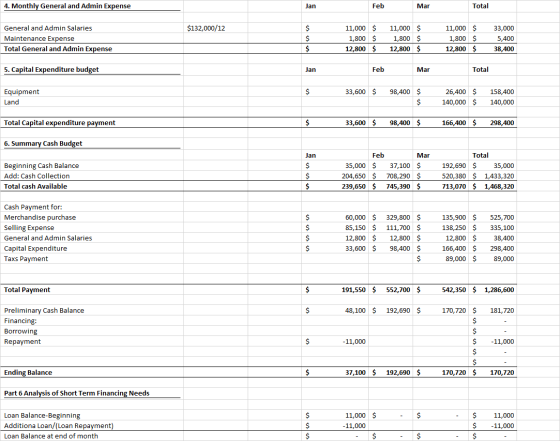This screenshot has height=441, width=560.
Task: Select the 'Ending Balance' label
Action: coord(28,373)
